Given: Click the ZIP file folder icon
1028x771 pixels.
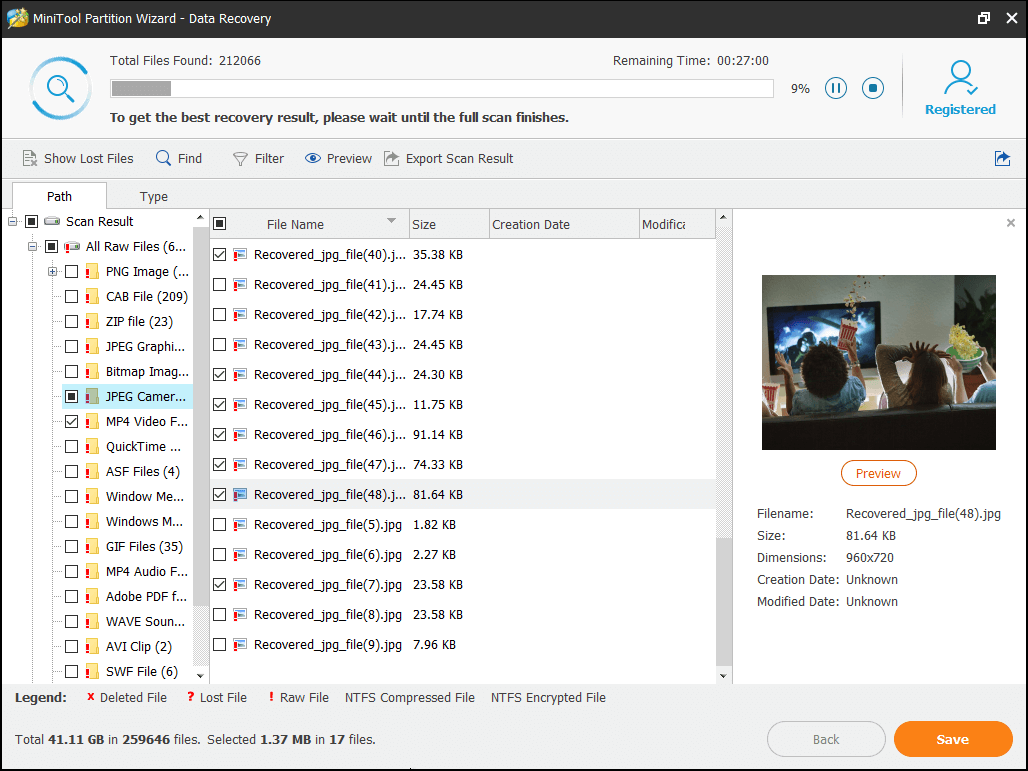Looking at the screenshot, I should point(92,321).
